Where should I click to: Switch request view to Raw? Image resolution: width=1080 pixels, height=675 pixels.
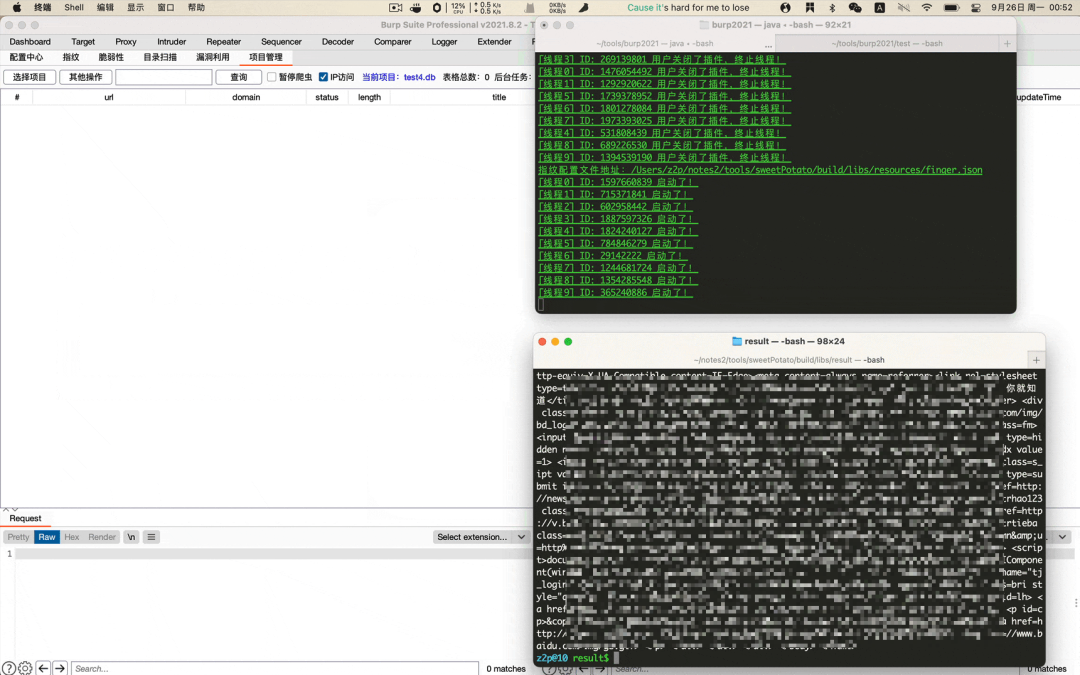(47, 537)
